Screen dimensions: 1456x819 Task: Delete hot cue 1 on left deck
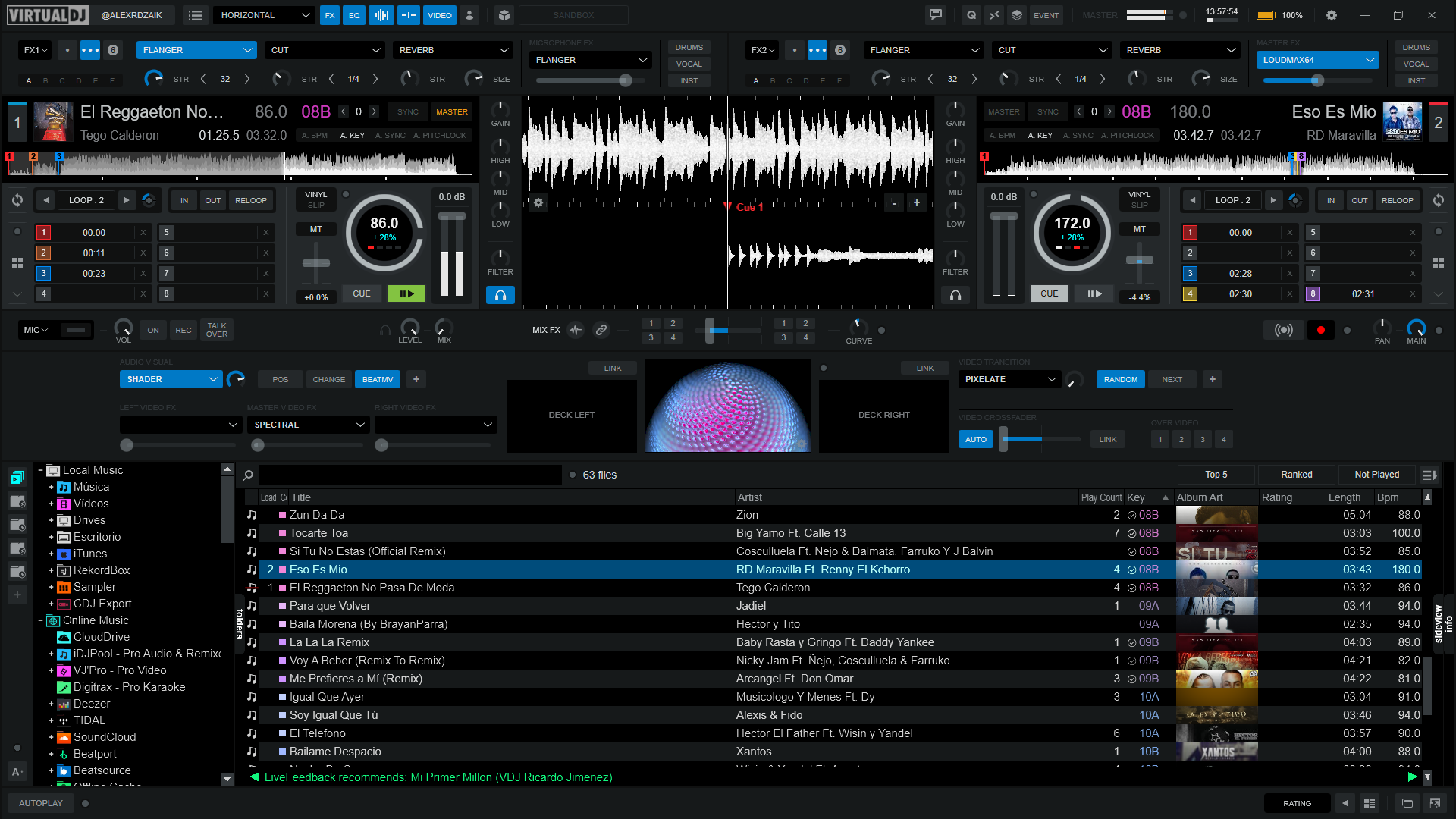[x=143, y=233]
